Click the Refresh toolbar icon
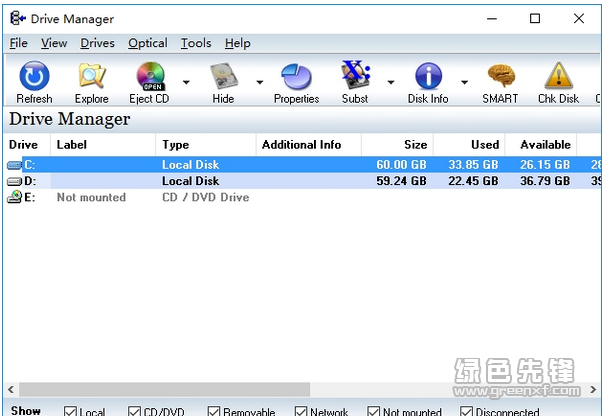The width and height of the screenshot is (602, 416). point(34,76)
